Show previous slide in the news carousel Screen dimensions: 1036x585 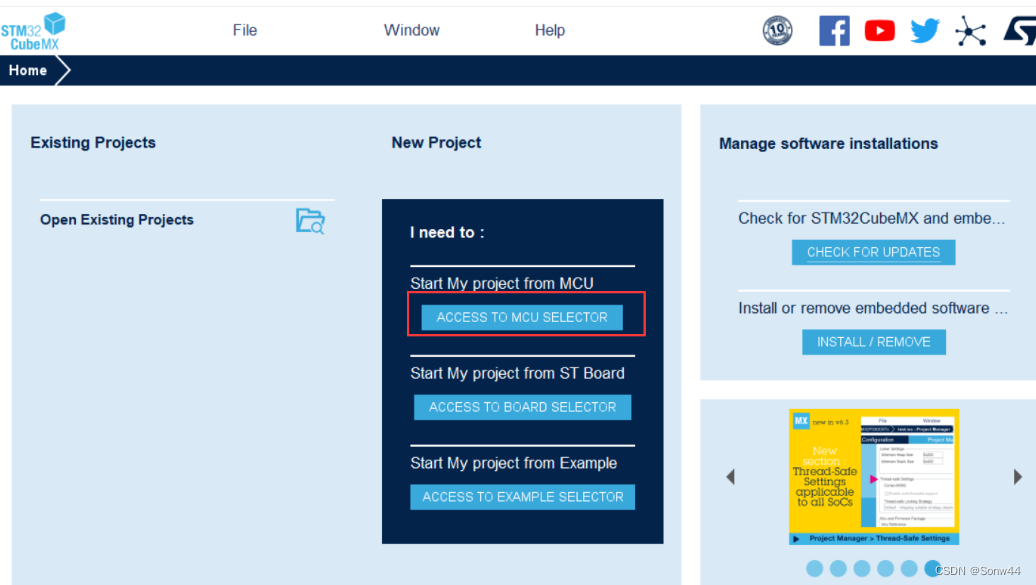(x=731, y=477)
